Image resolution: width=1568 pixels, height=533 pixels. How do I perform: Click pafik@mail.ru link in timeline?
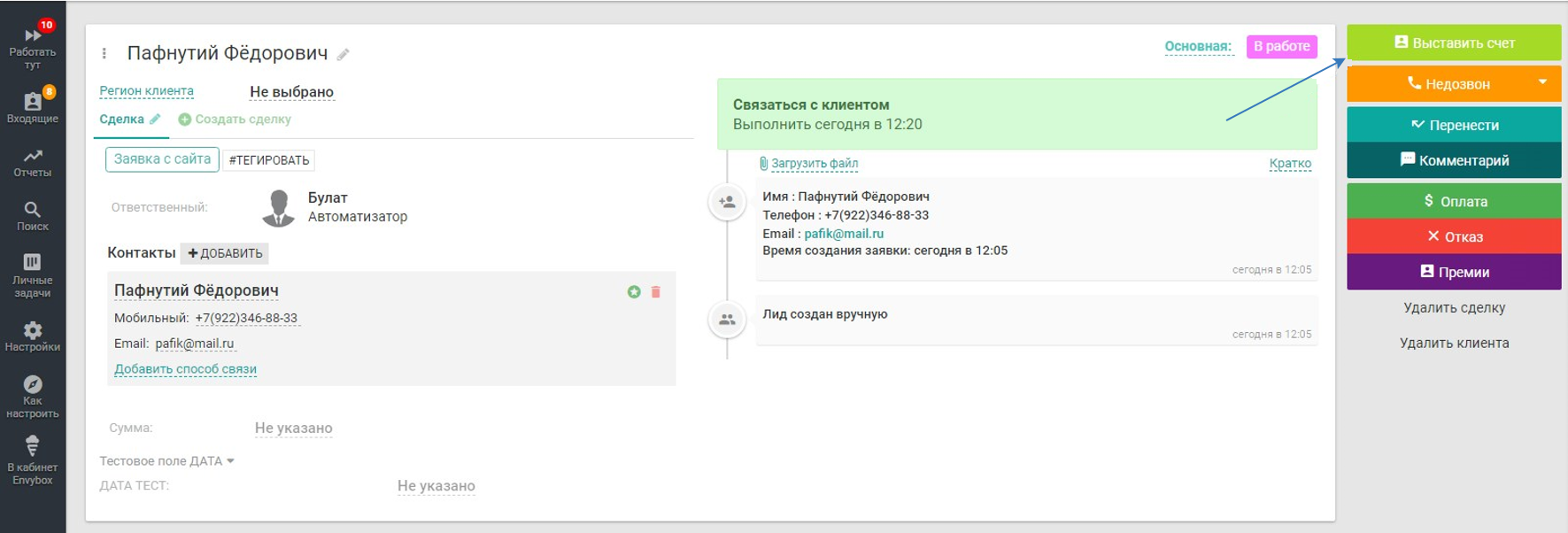[x=844, y=234]
